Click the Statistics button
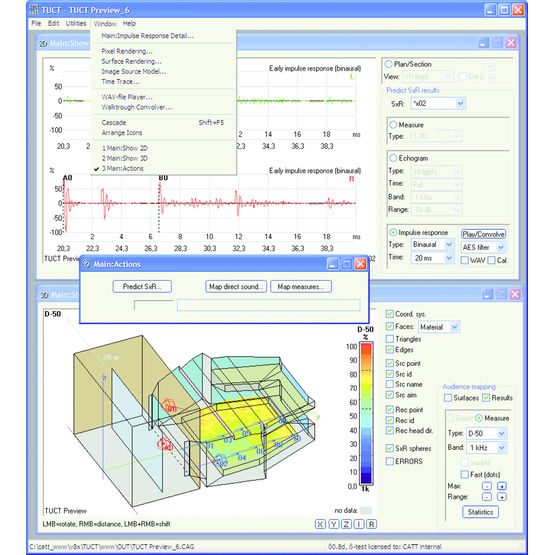 [480, 512]
